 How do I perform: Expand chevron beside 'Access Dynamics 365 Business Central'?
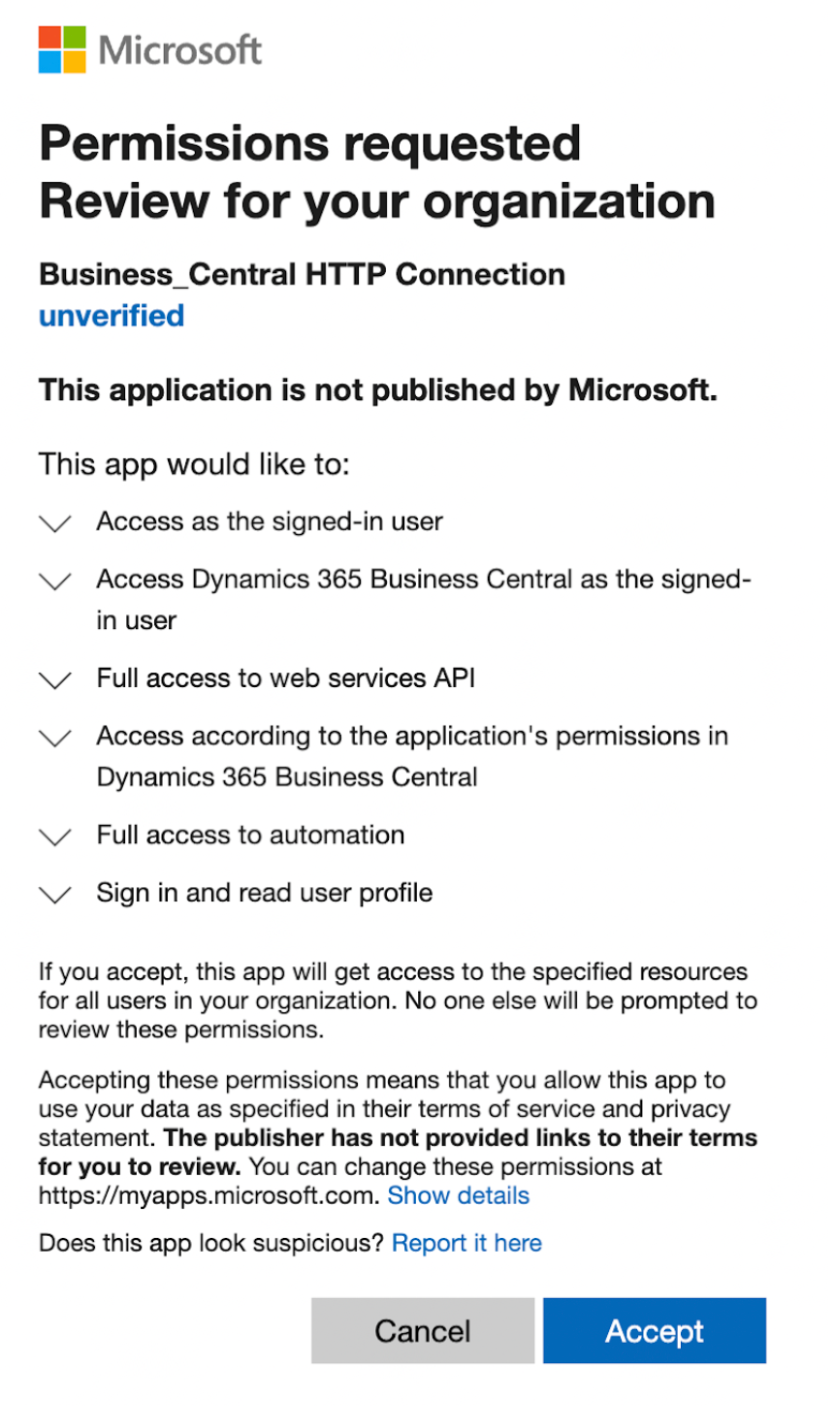click(55, 581)
